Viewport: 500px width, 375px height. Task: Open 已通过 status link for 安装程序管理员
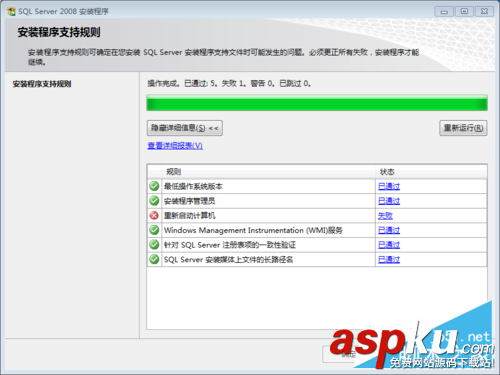tap(389, 201)
